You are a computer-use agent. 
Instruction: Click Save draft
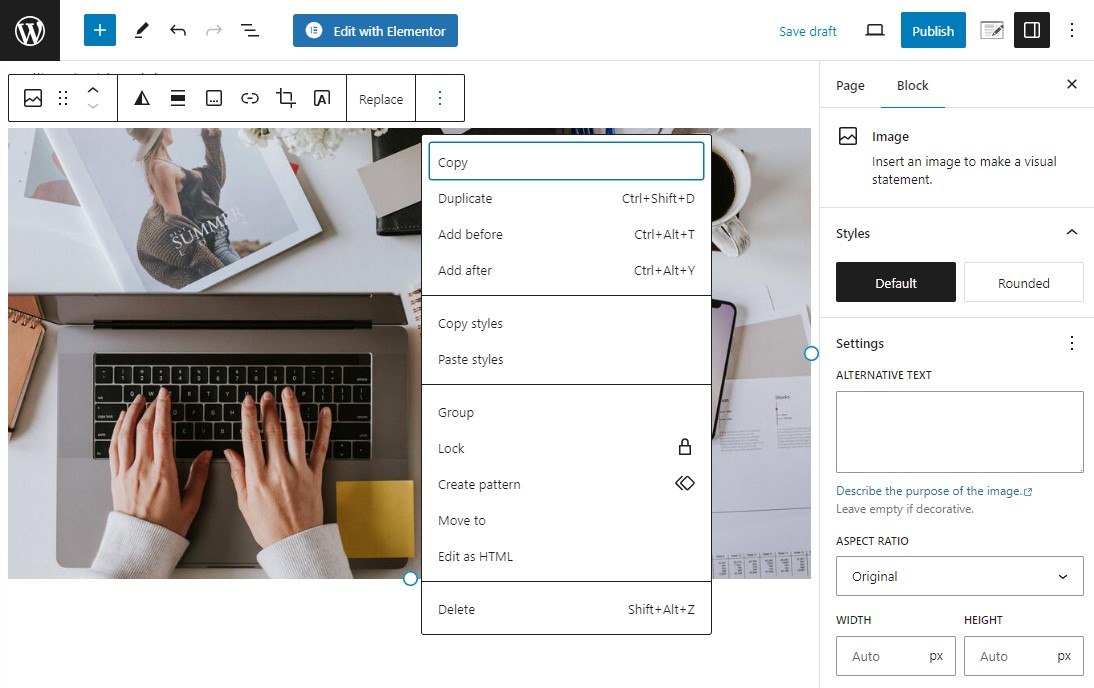click(807, 31)
